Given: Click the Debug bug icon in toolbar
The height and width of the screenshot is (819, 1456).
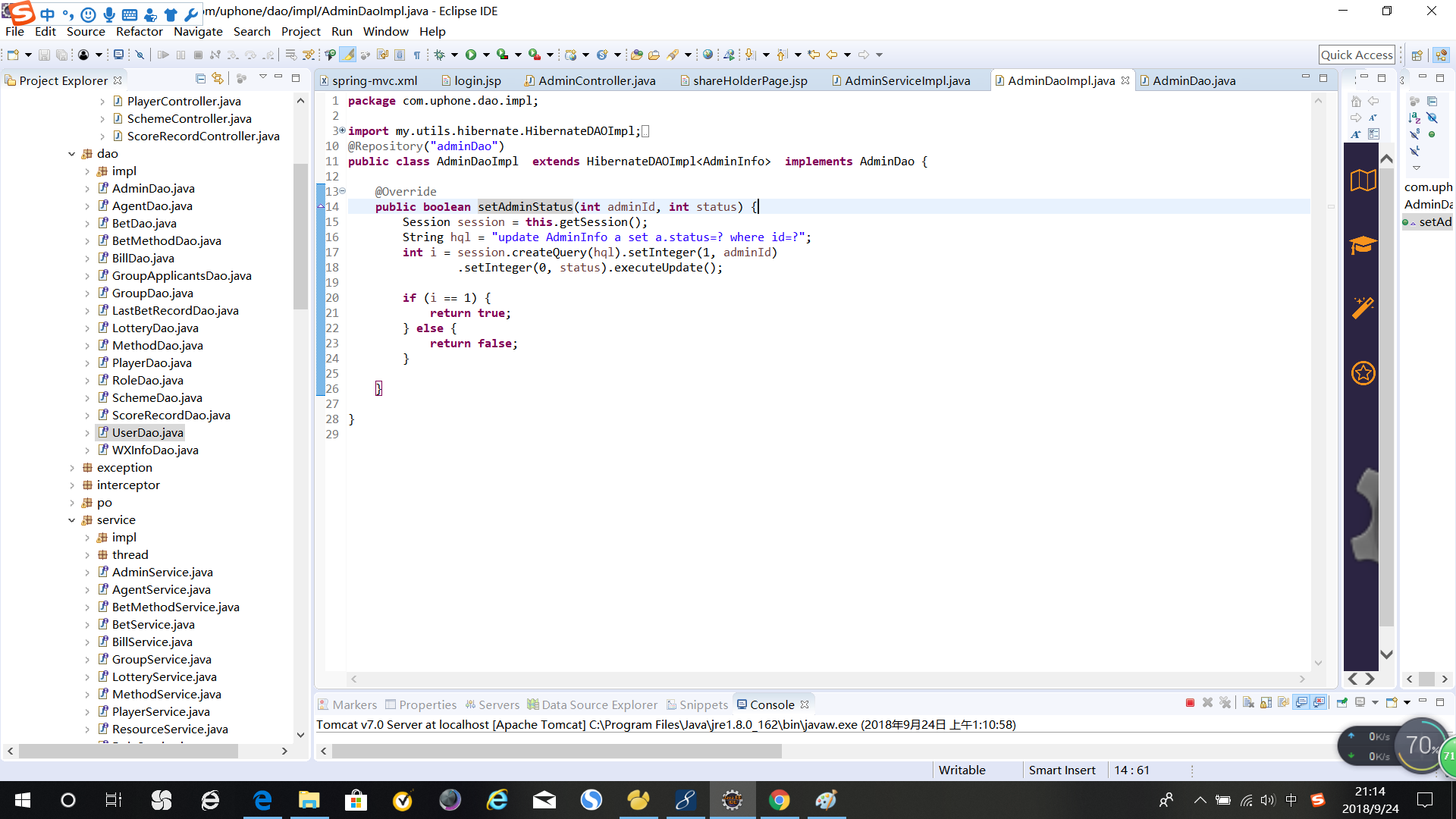Looking at the screenshot, I should [x=439, y=55].
